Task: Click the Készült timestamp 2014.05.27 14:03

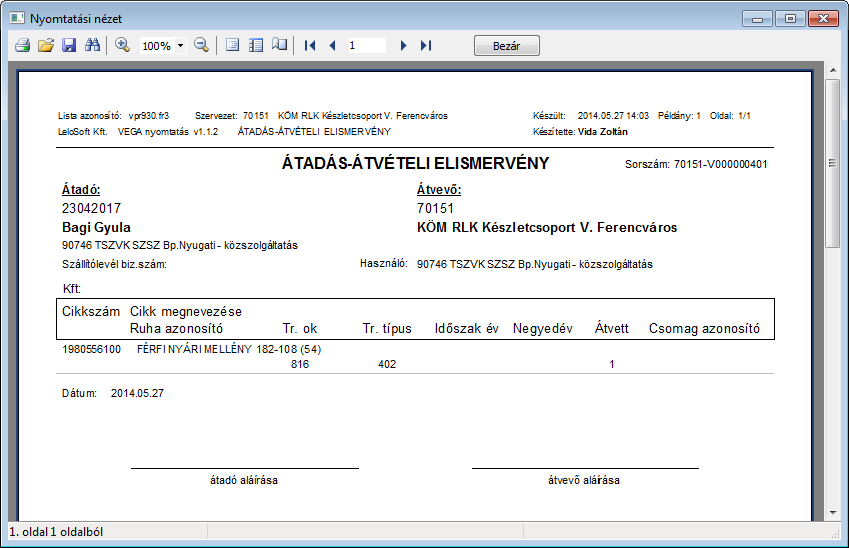Action: (x=613, y=115)
